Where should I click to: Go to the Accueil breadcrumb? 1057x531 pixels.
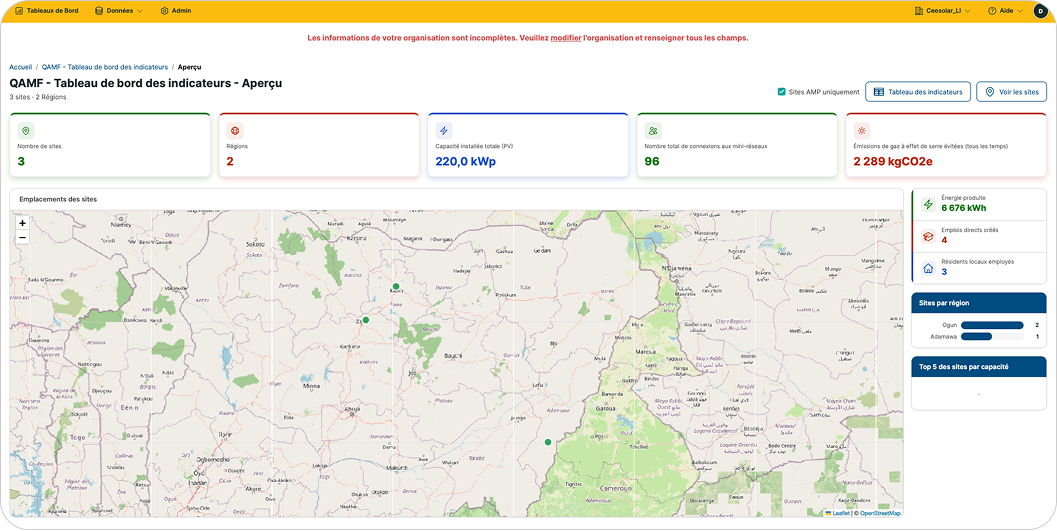point(21,67)
